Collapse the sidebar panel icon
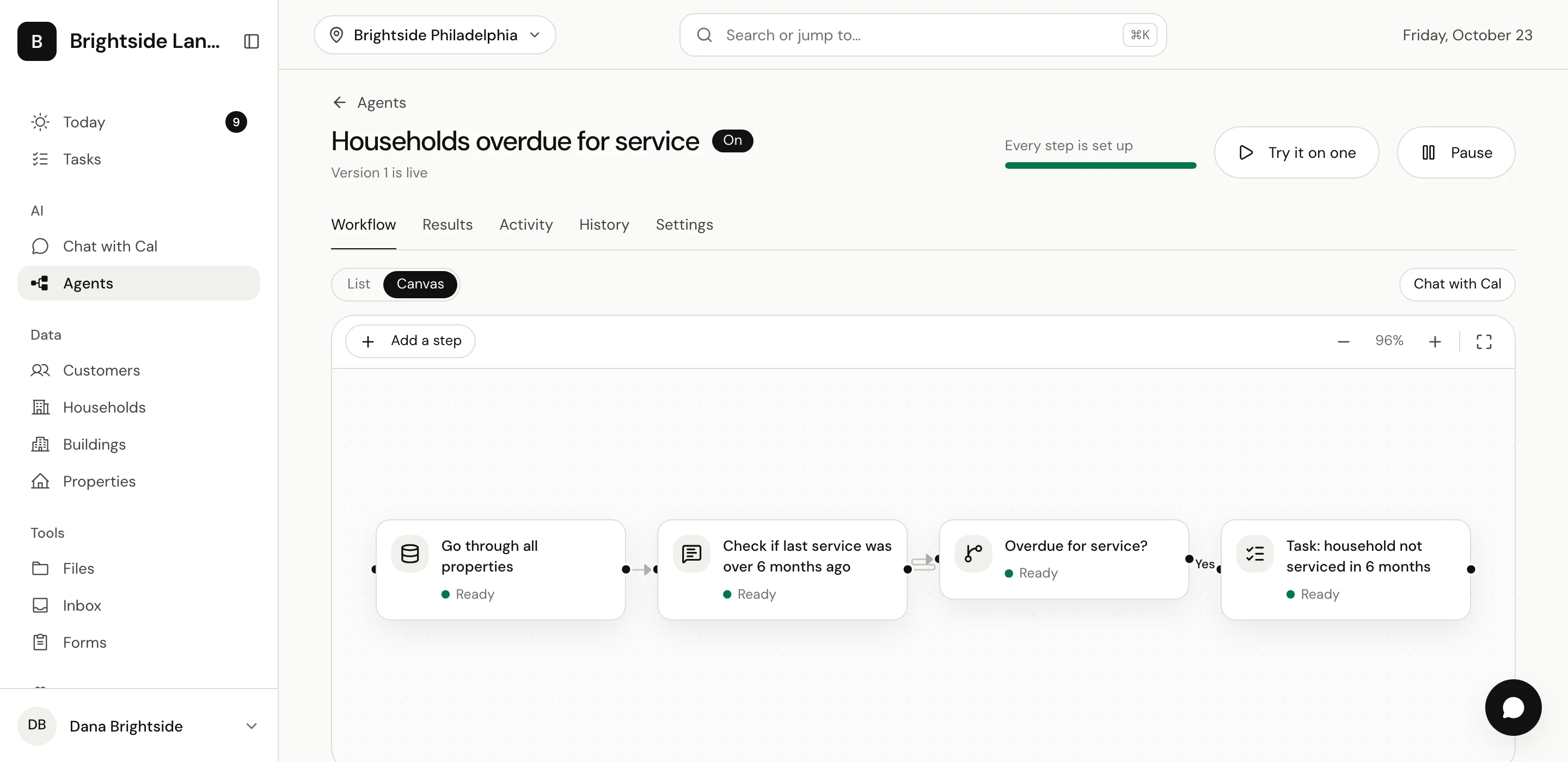 click(252, 41)
